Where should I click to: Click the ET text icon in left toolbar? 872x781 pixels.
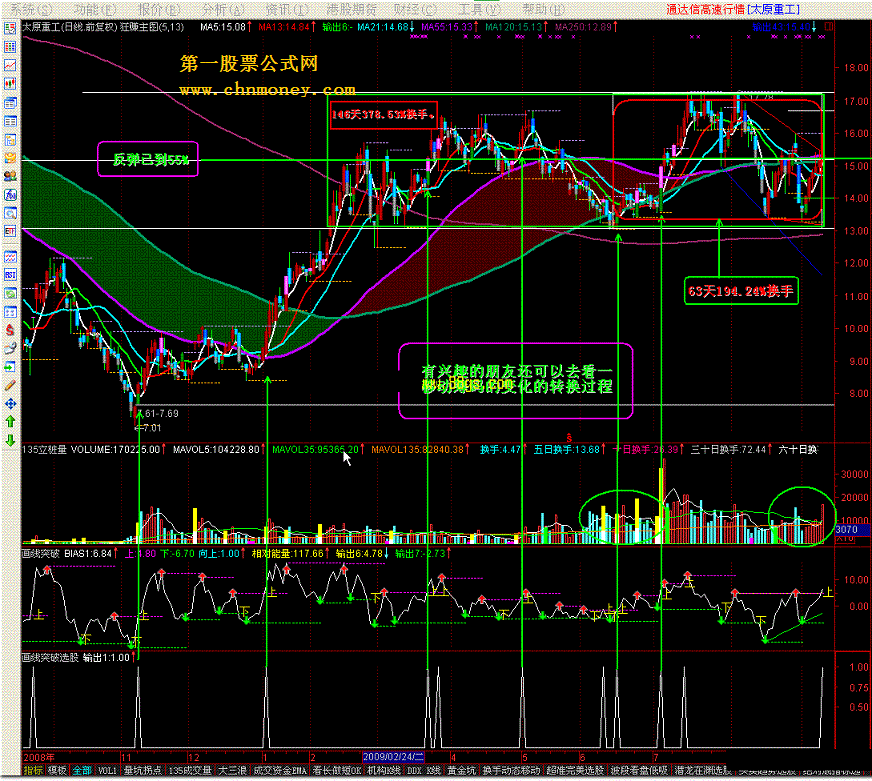coord(10,231)
